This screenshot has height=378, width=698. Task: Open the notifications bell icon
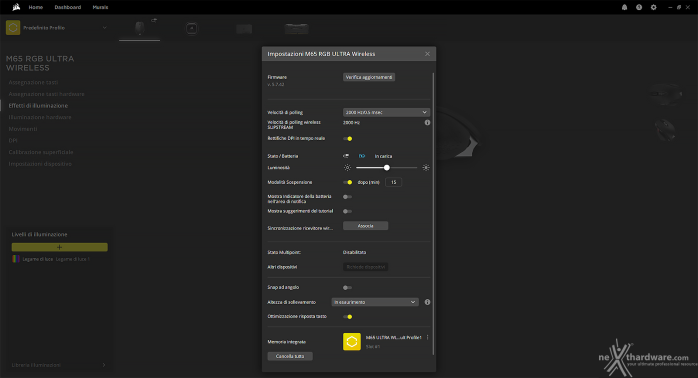point(625,7)
